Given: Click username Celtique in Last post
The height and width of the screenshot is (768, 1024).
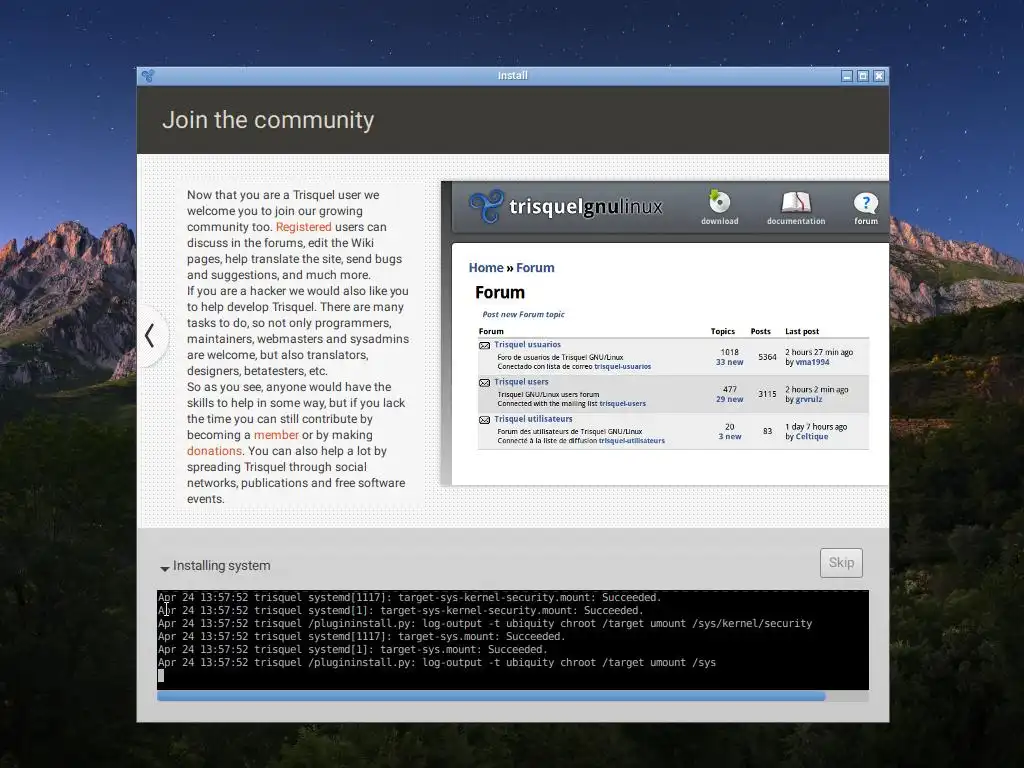Looking at the screenshot, I should point(812,436).
